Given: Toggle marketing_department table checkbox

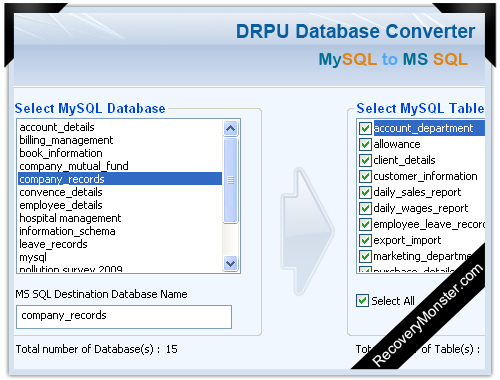Looking at the screenshot, I should (x=365, y=256).
